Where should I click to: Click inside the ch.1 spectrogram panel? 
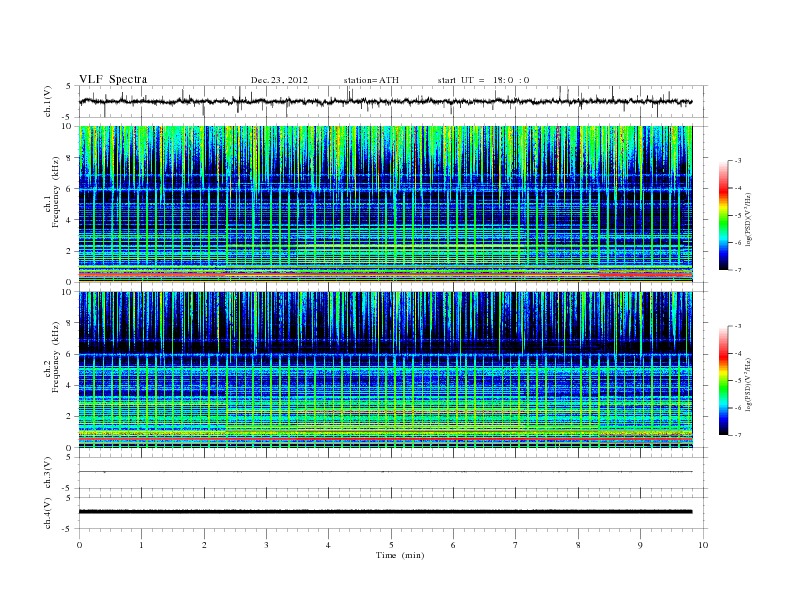(x=385, y=204)
